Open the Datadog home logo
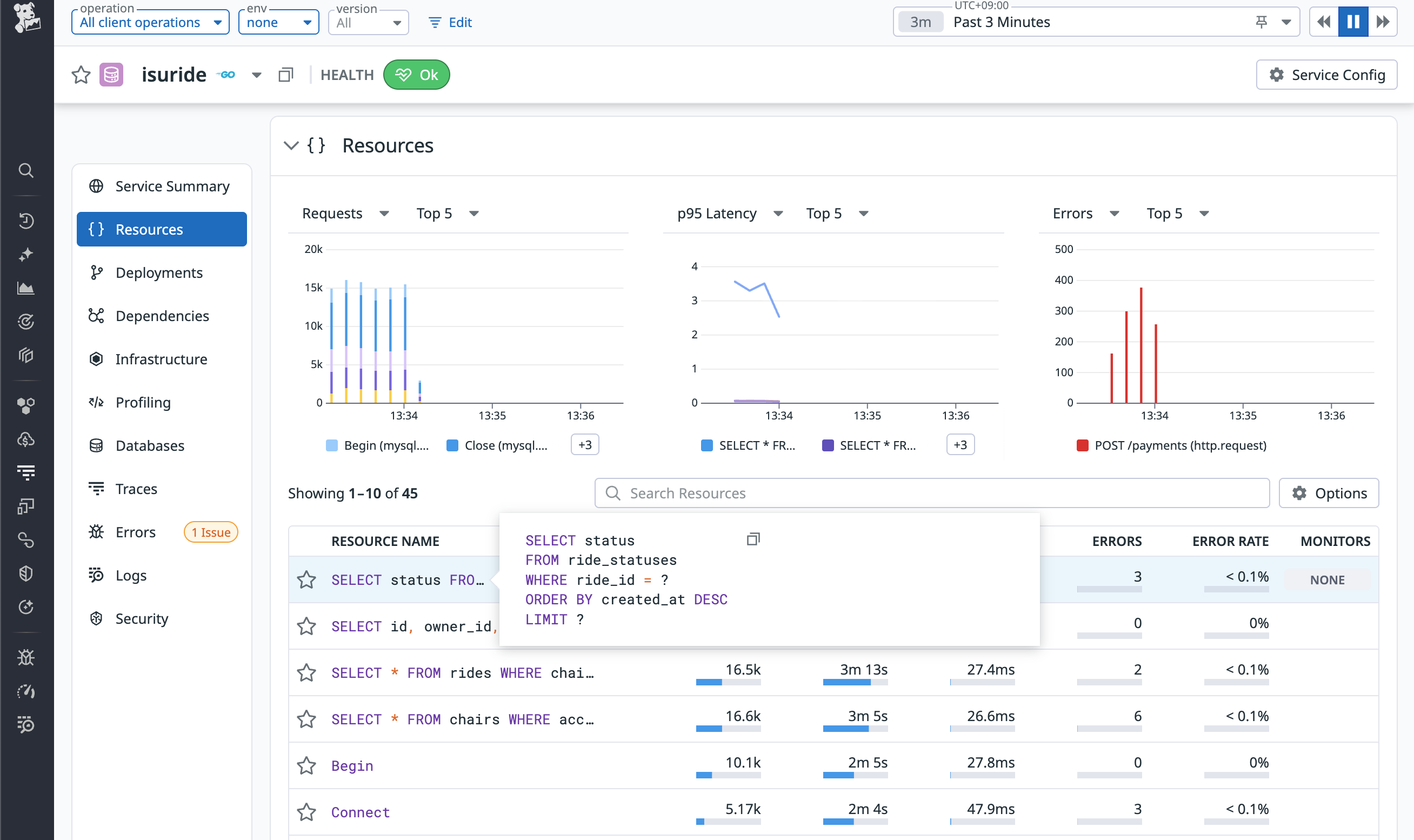The width and height of the screenshot is (1414, 840). coord(26,17)
